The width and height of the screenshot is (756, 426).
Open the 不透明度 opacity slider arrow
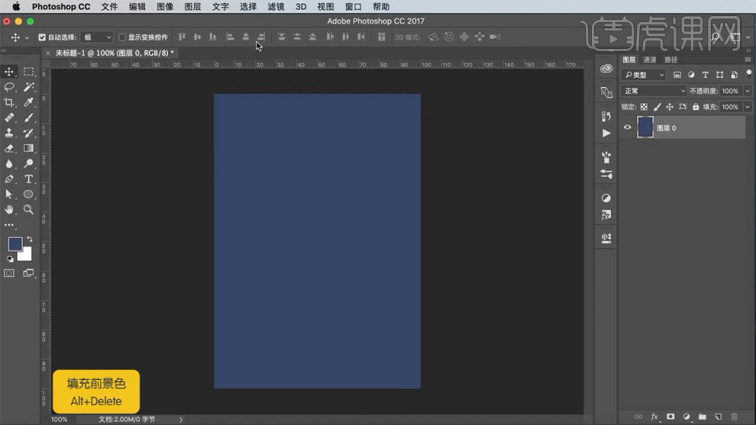pyautogui.click(x=748, y=91)
